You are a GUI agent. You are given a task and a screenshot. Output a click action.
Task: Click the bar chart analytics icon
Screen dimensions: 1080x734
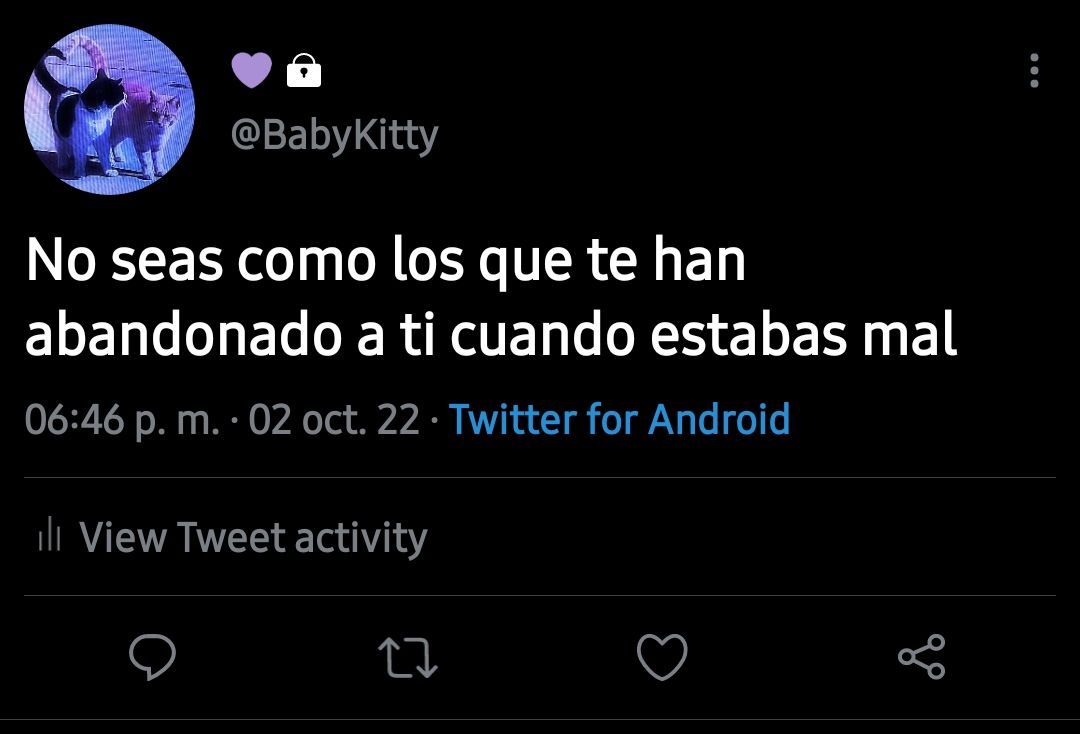coord(50,536)
